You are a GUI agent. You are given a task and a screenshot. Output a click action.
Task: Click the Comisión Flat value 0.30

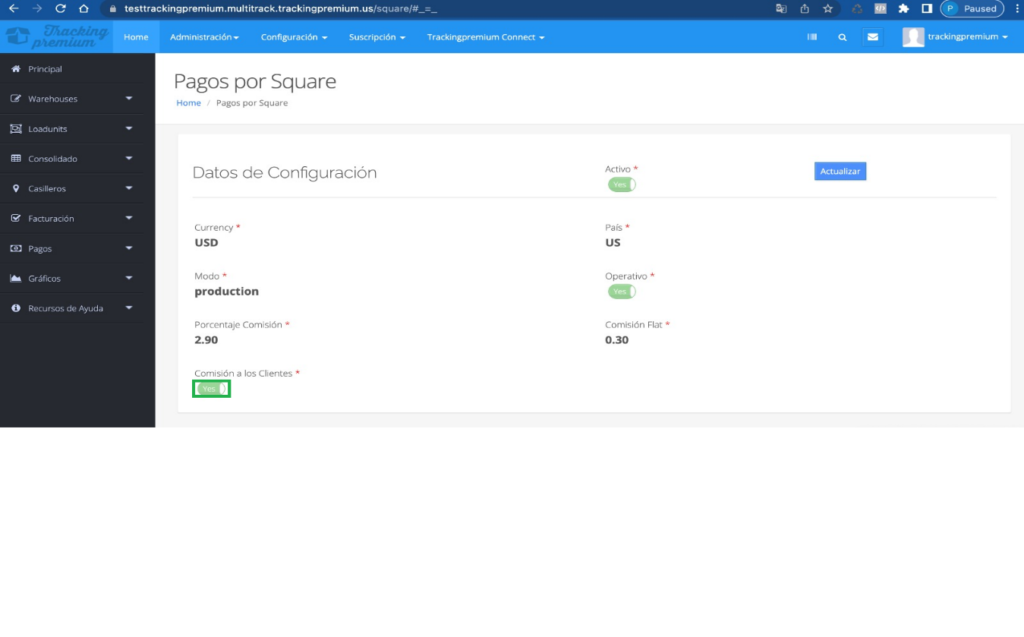616,340
